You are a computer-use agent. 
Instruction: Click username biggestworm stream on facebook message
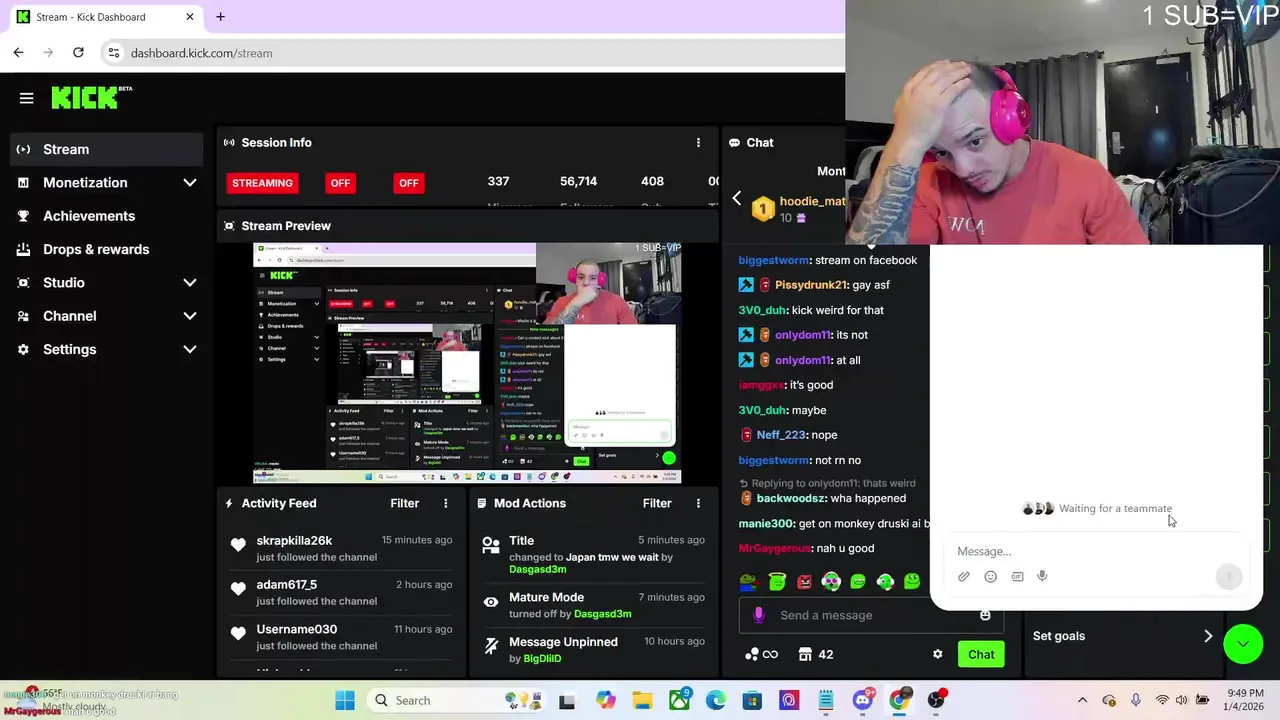tap(773, 260)
